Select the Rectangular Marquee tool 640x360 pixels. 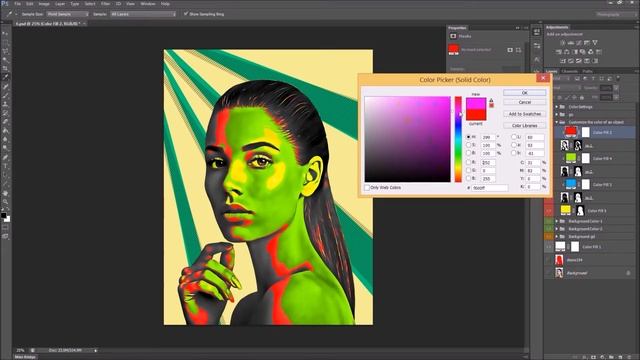point(5,42)
